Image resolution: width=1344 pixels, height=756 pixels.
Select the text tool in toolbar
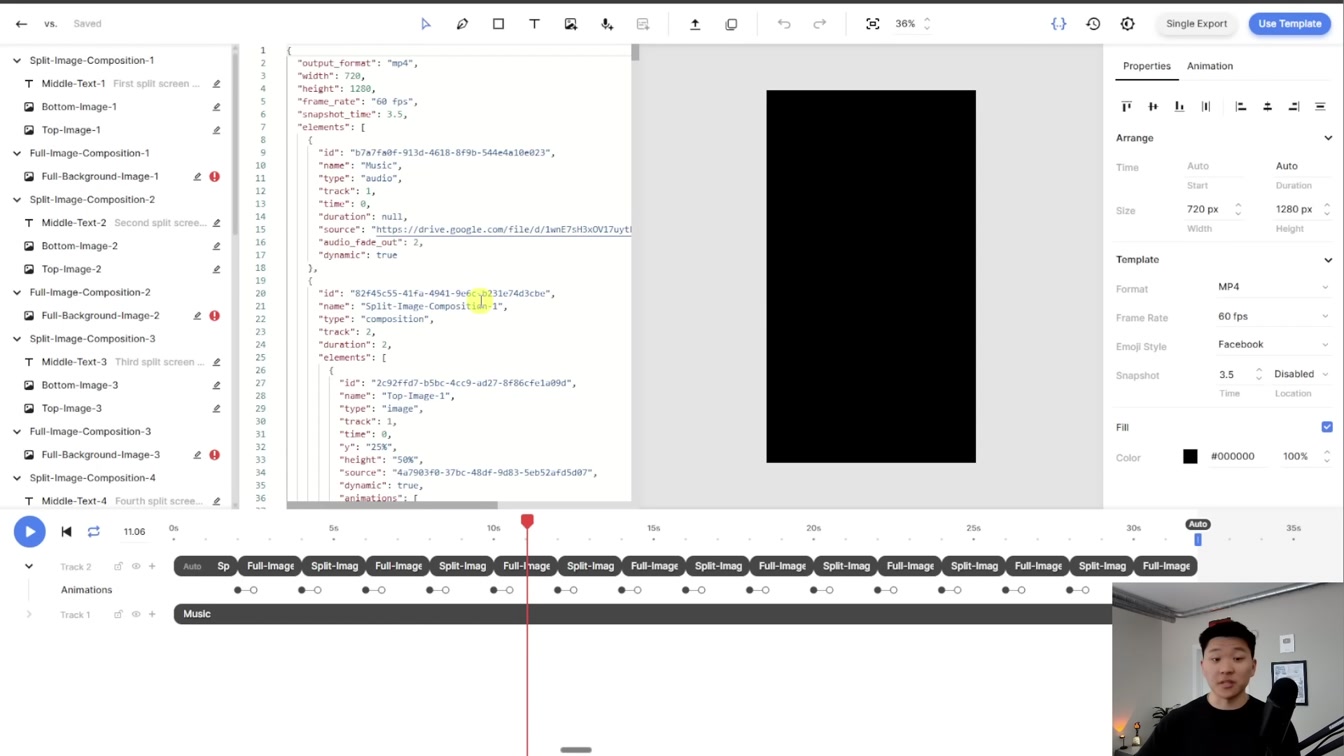[534, 24]
